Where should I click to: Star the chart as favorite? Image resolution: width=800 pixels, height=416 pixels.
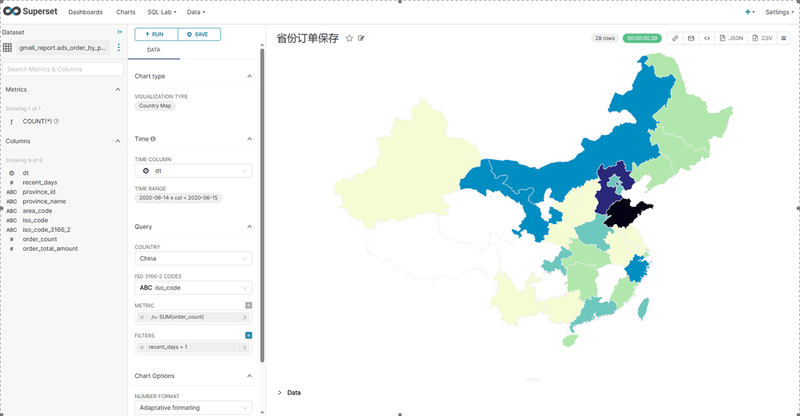click(x=349, y=38)
